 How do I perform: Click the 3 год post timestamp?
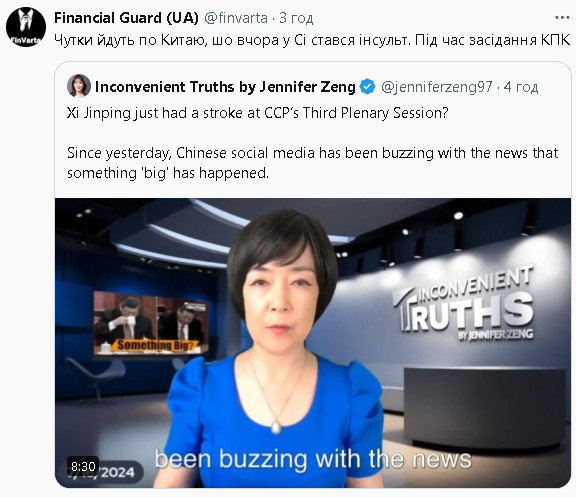pyautogui.click(x=296, y=18)
